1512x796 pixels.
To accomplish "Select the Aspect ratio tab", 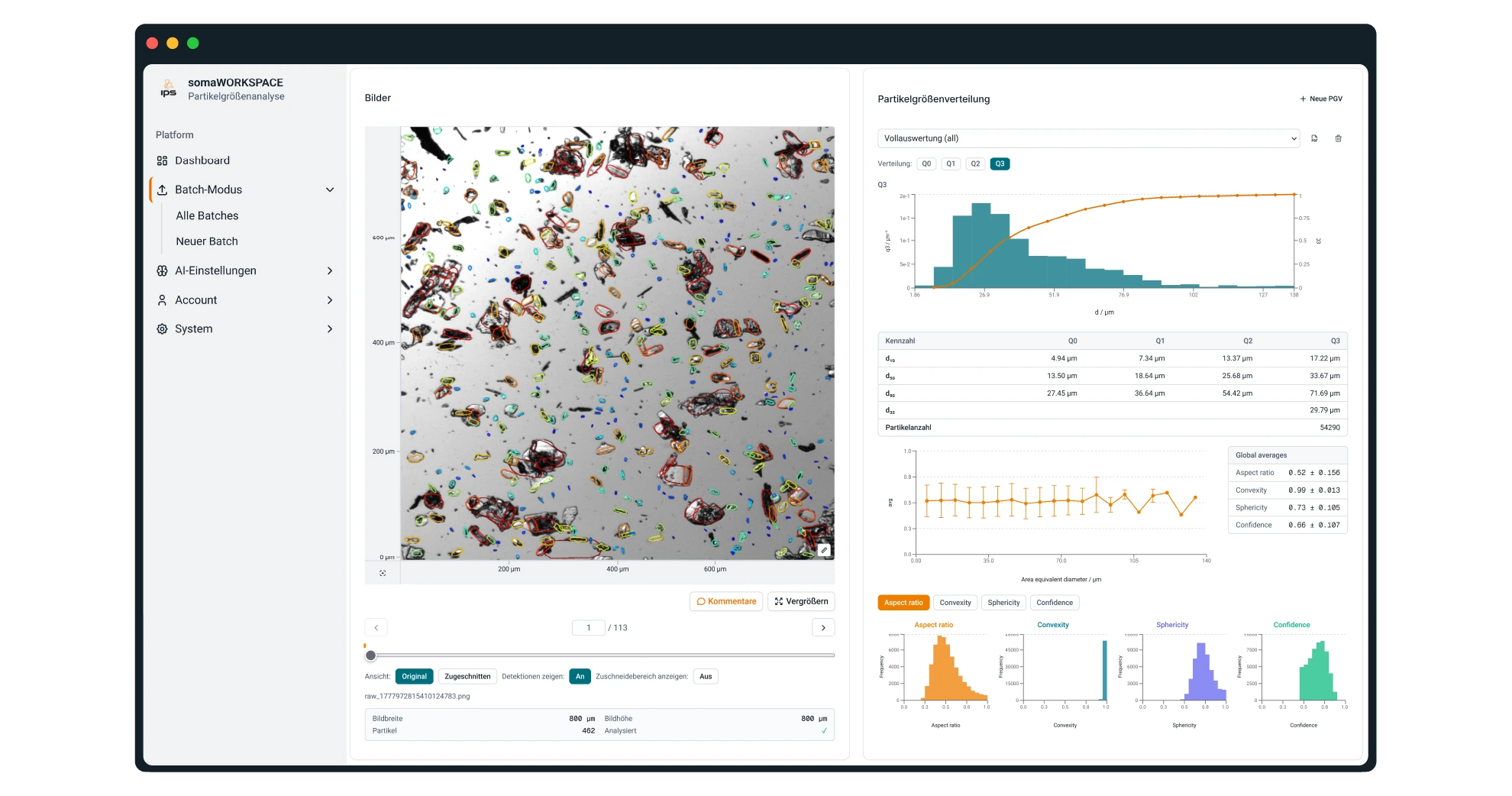I will point(903,603).
